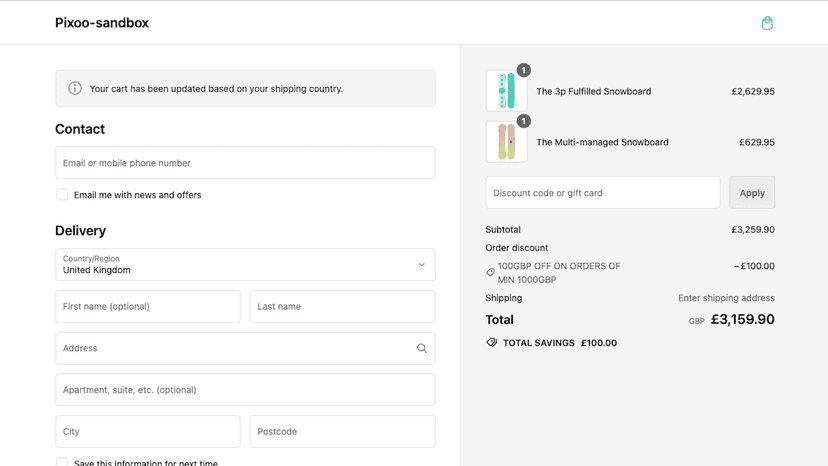828x466 pixels.
Task: Go to Pixoo-sandbox store home link
Action: click(x=102, y=23)
